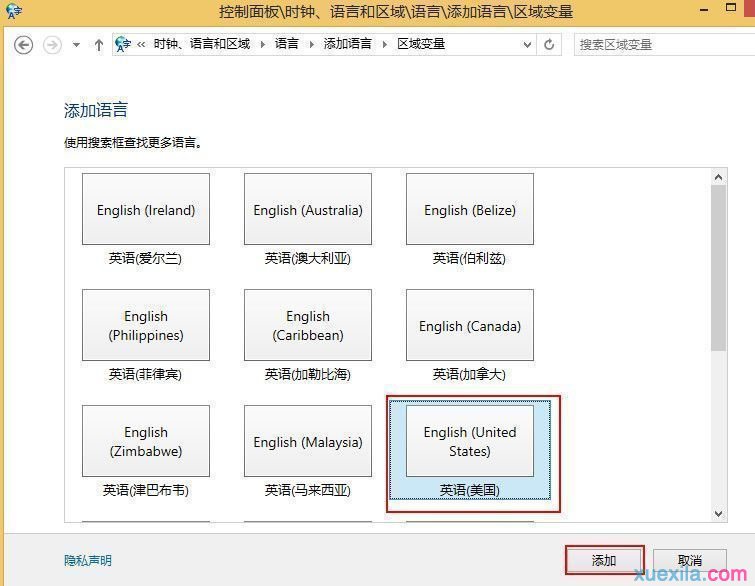Click the 英语(加拿大) label
This screenshot has width=755, height=586.
(x=469, y=374)
